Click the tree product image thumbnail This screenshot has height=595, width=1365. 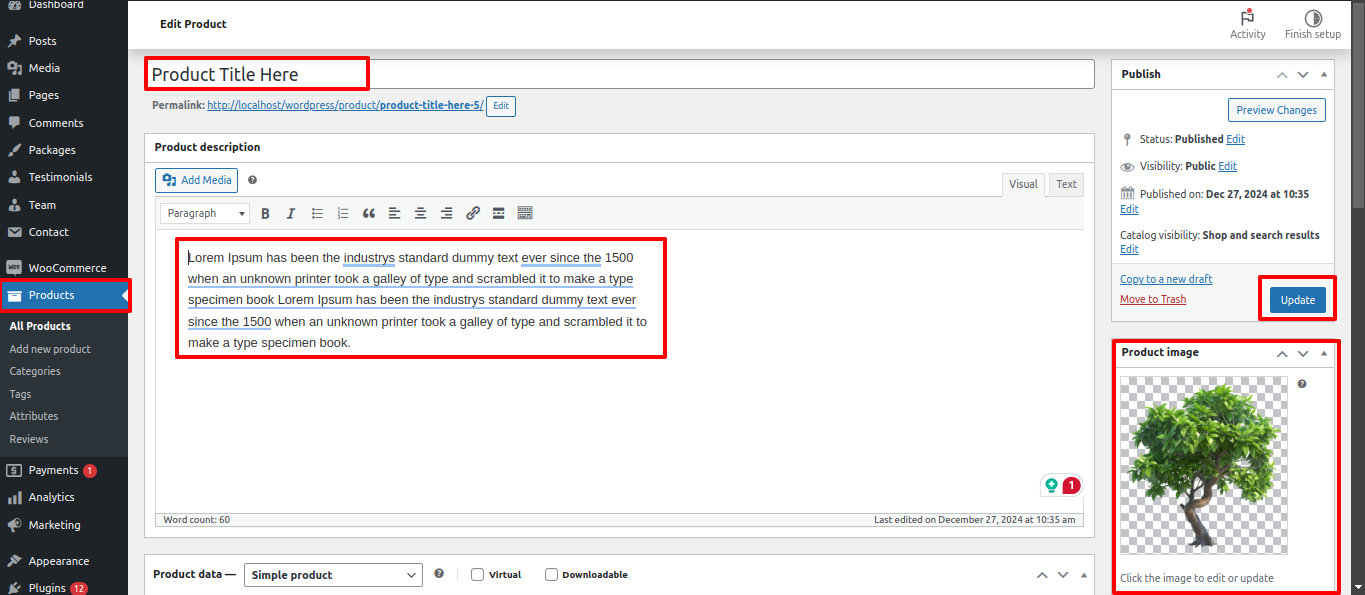click(x=1203, y=465)
